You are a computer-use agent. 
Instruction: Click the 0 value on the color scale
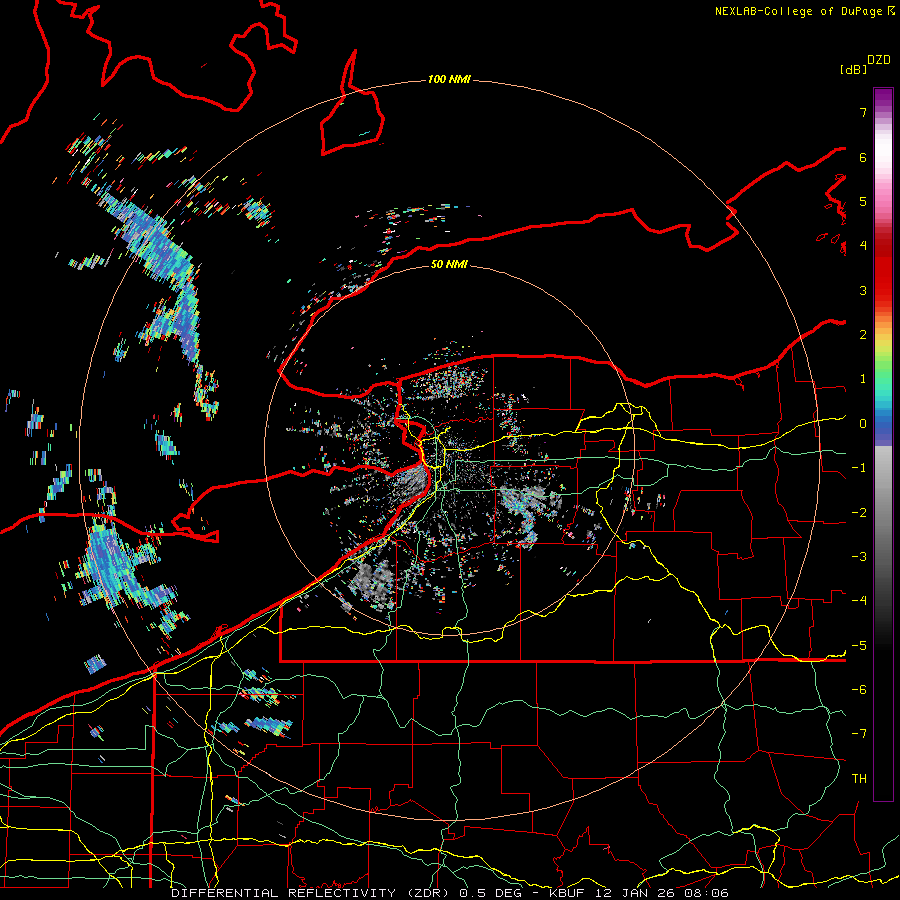coord(863,424)
